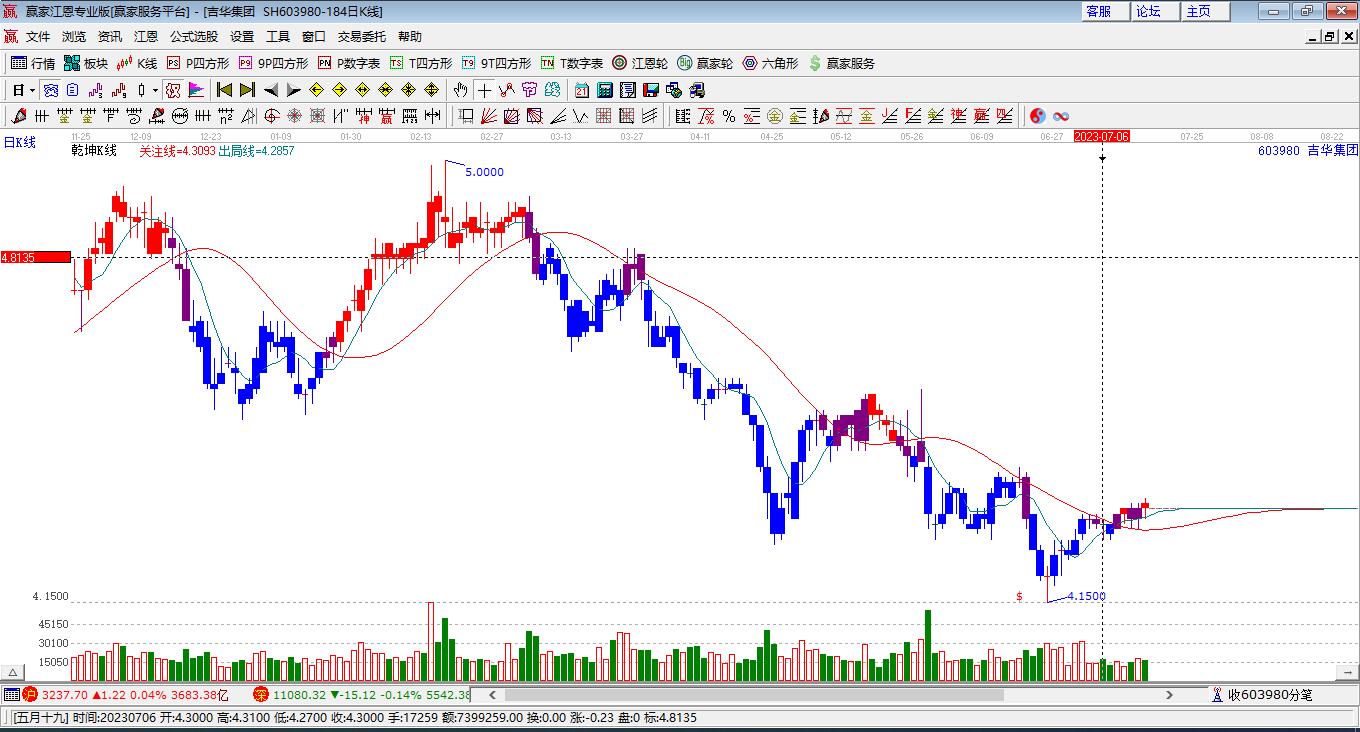Click the red-blue yin-yang icon
1360x732 pixels.
pyautogui.click(x=1038, y=116)
